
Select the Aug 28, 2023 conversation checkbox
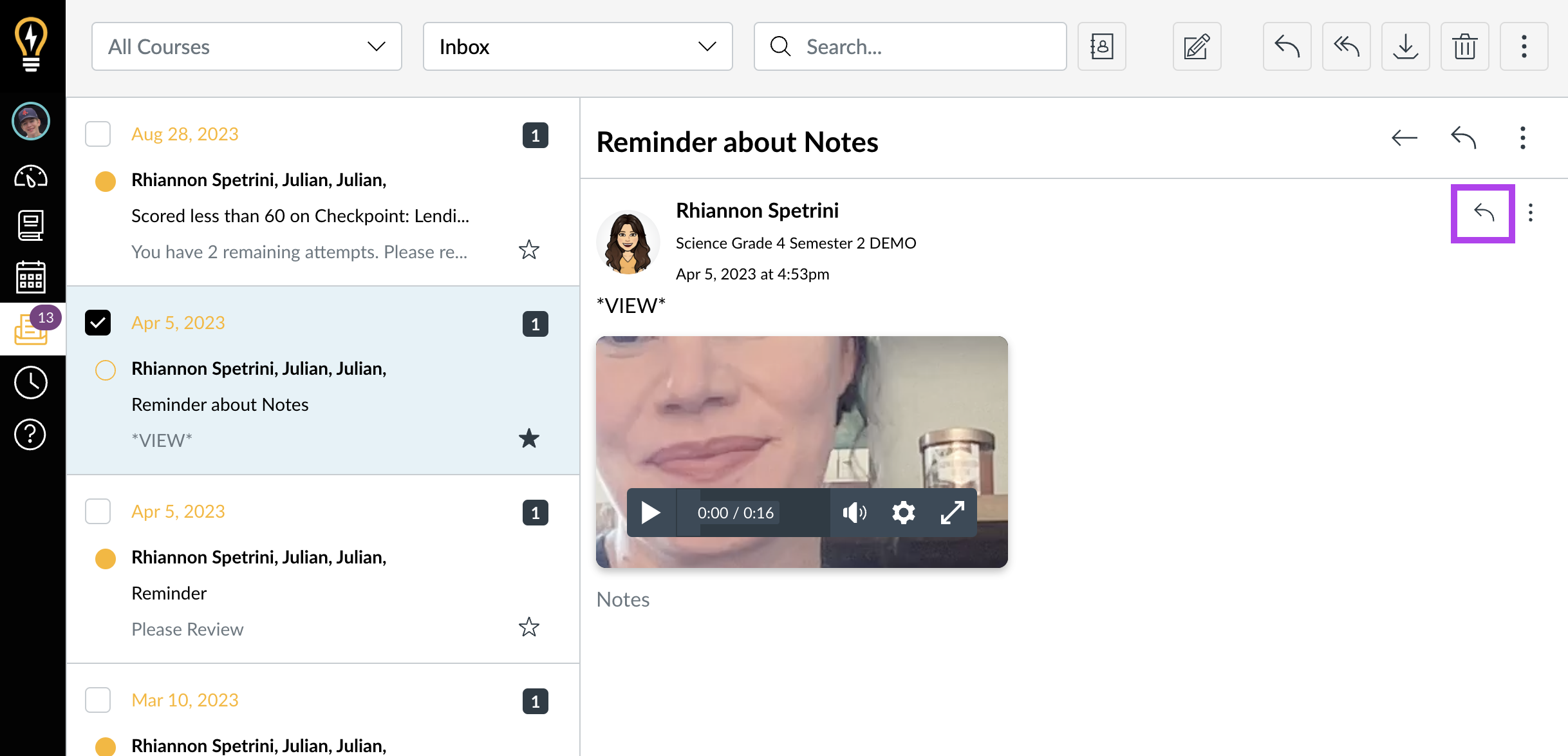[98, 134]
